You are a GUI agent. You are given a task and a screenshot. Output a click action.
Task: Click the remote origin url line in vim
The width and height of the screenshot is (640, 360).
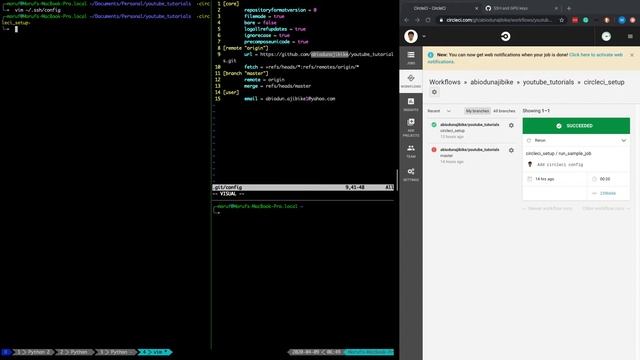point(318,54)
